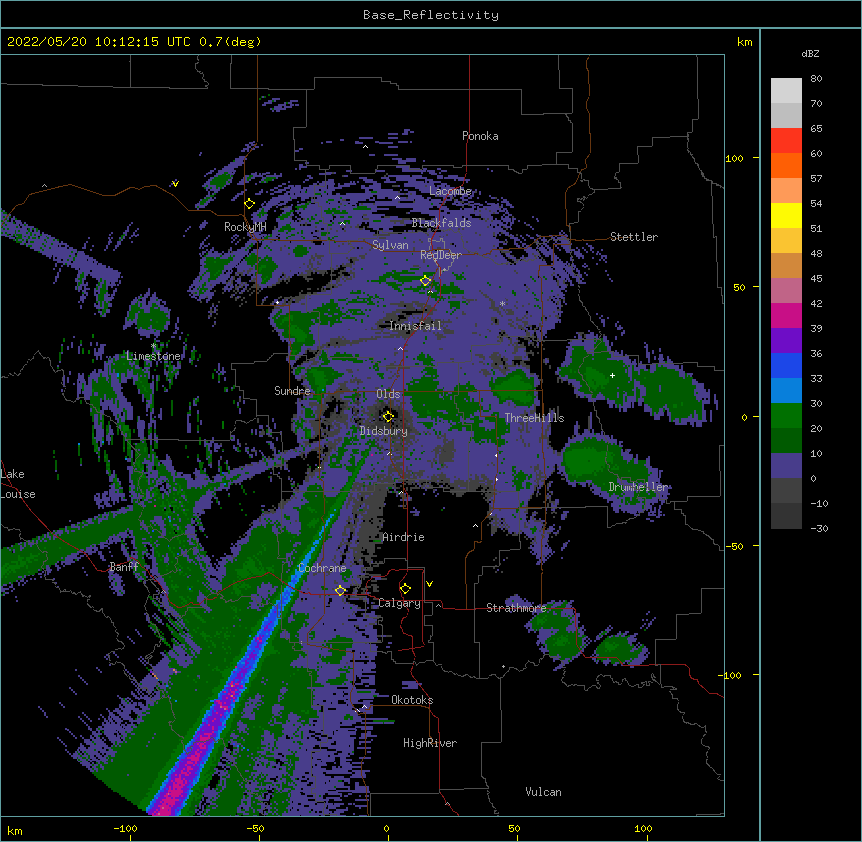The width and height of the screenshot is (862, 842).
Task: Click the yellow radar site marker above Didsbury
Action: (x=388, y=416)
